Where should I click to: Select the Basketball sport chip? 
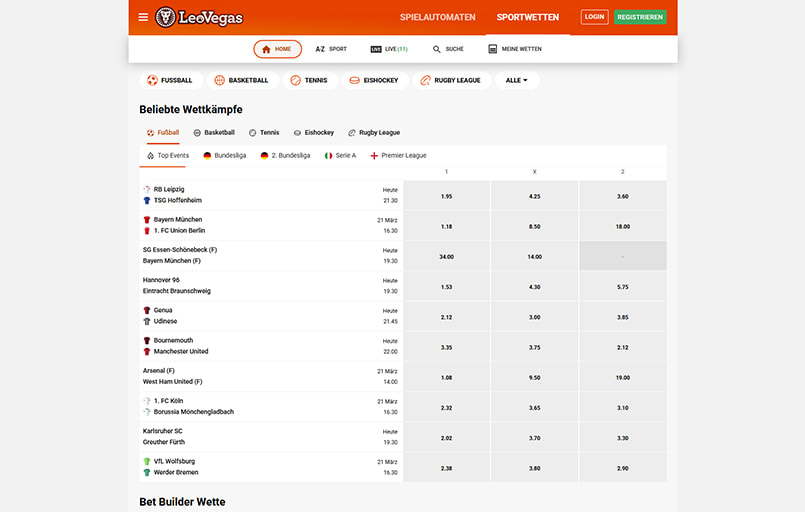click(x=242, y=80)
